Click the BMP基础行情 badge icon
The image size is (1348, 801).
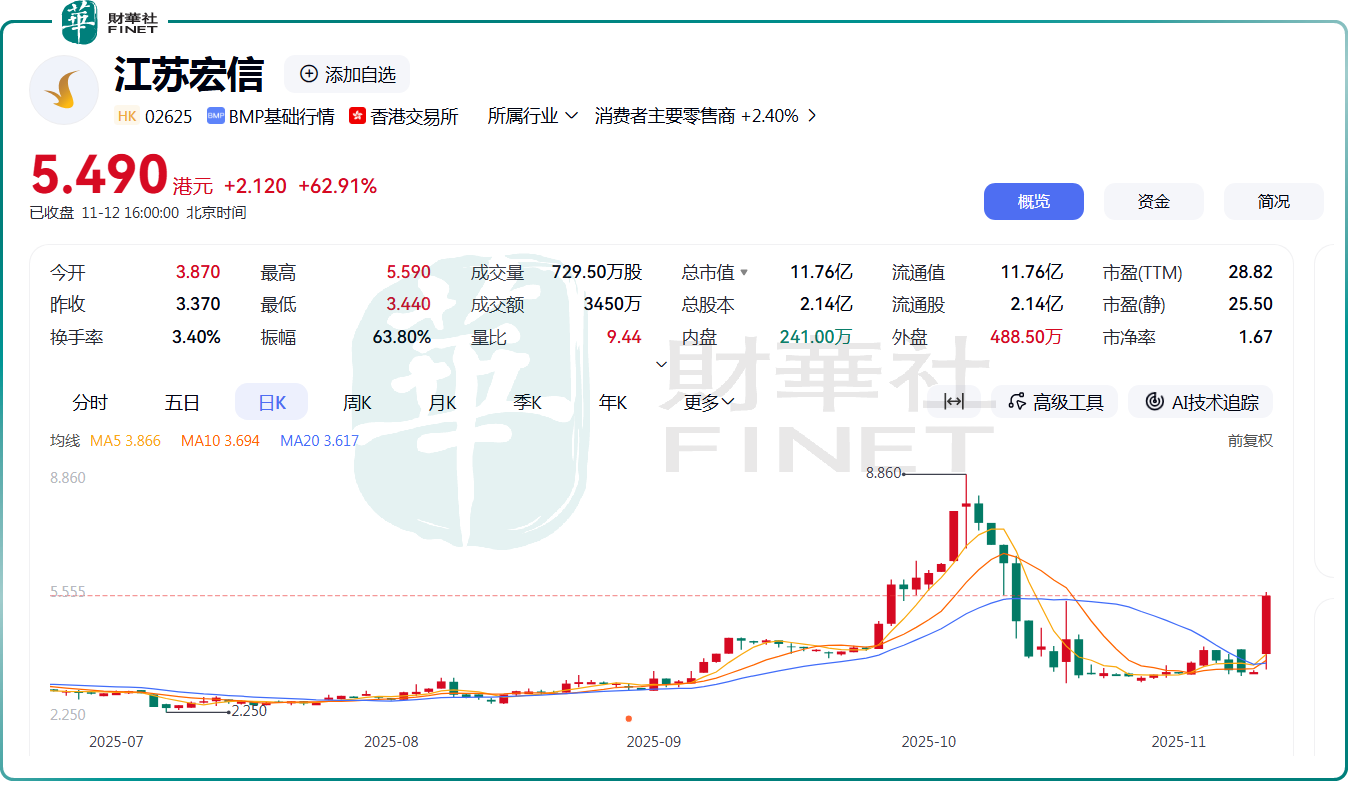point(215,116)
